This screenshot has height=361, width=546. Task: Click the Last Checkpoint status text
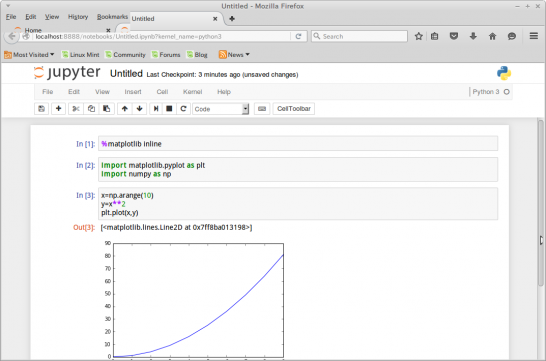(222, 74)
